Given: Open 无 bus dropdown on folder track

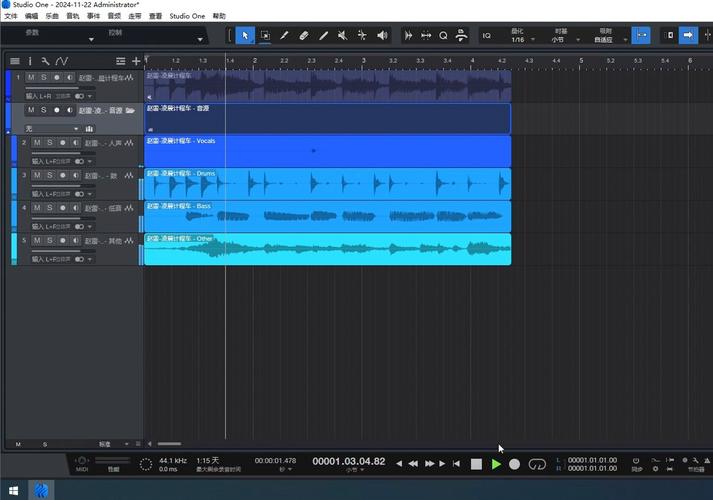Looking at the screenshot, I should [x=51, y=129].
